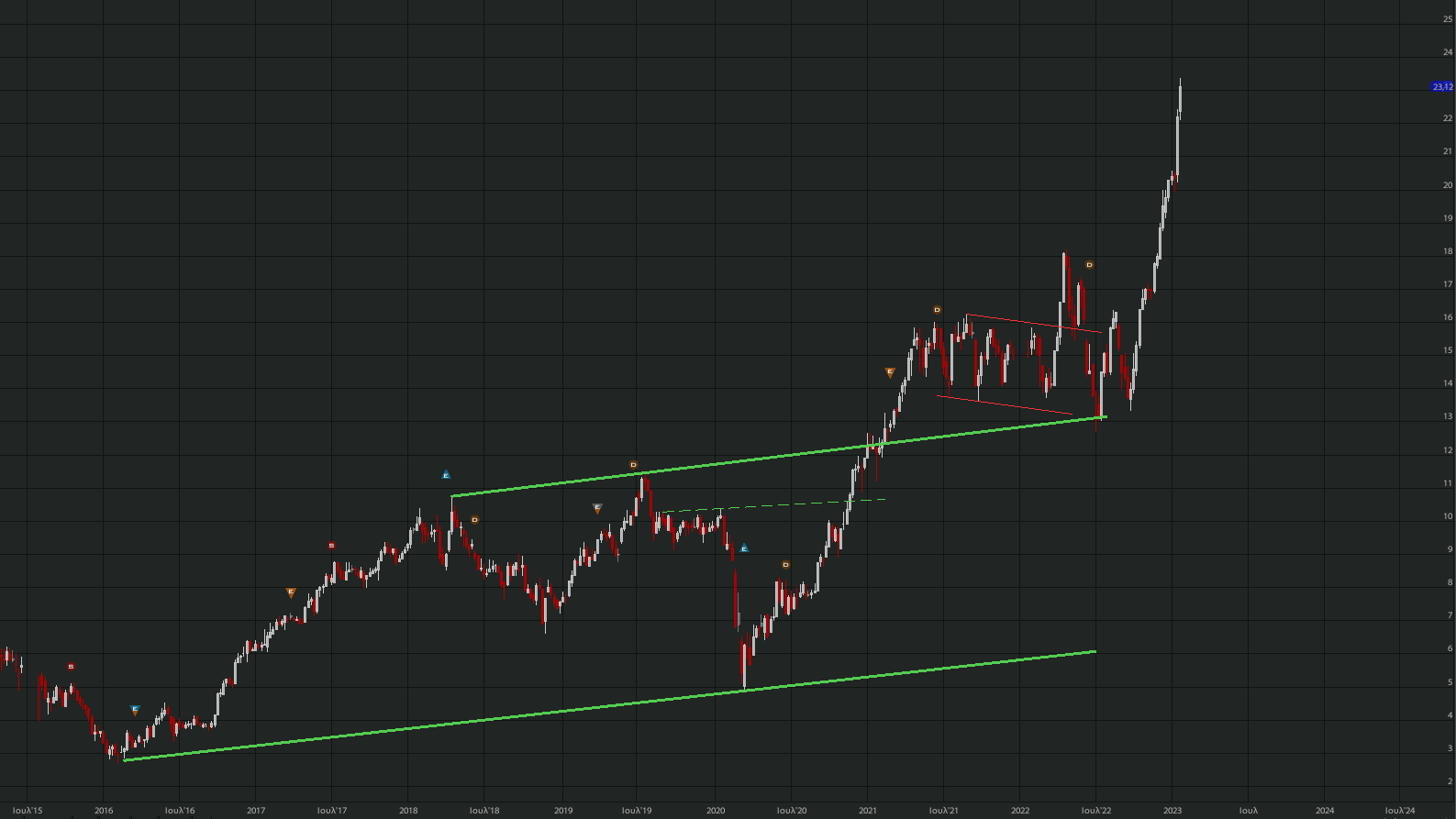The width and height of the screenshot is (1456, 819).
Task: Select the blue-orange E marker in early 2016
Action: click(135, 710)
